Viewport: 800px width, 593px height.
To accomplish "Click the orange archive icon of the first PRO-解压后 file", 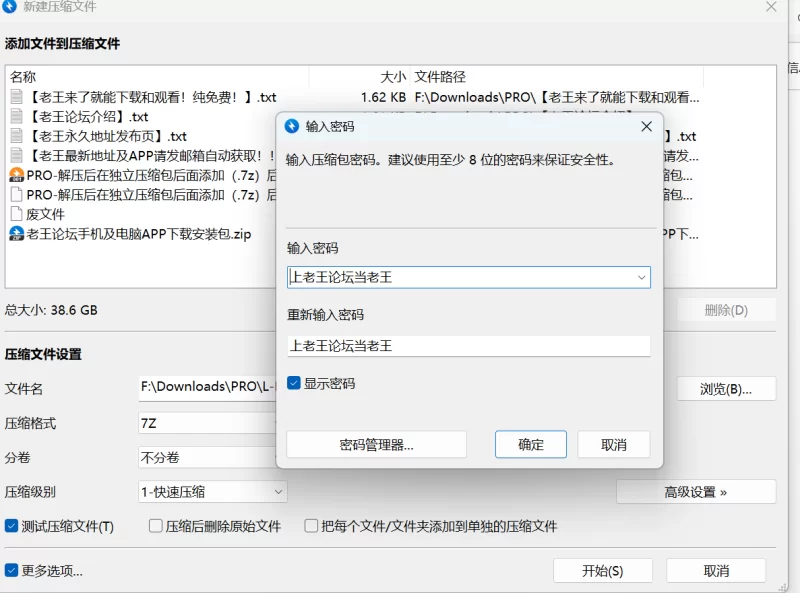I will 16,175.
